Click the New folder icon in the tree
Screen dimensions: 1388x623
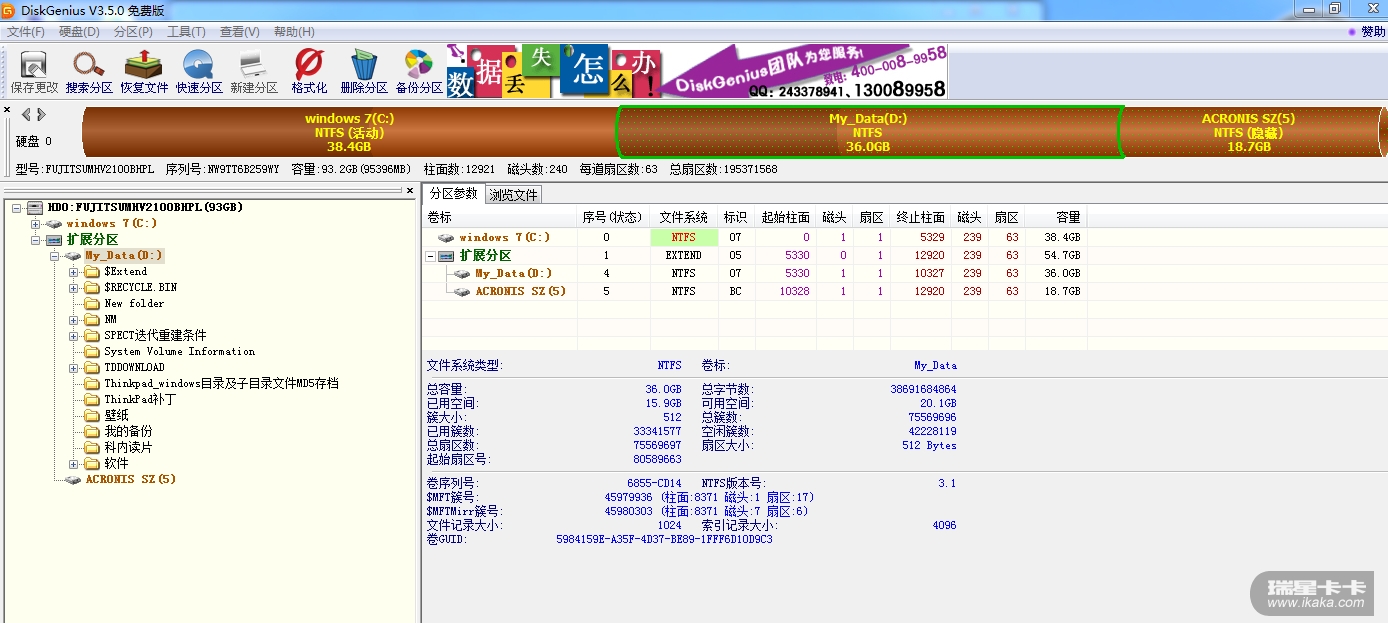click(x=92, y=304)
